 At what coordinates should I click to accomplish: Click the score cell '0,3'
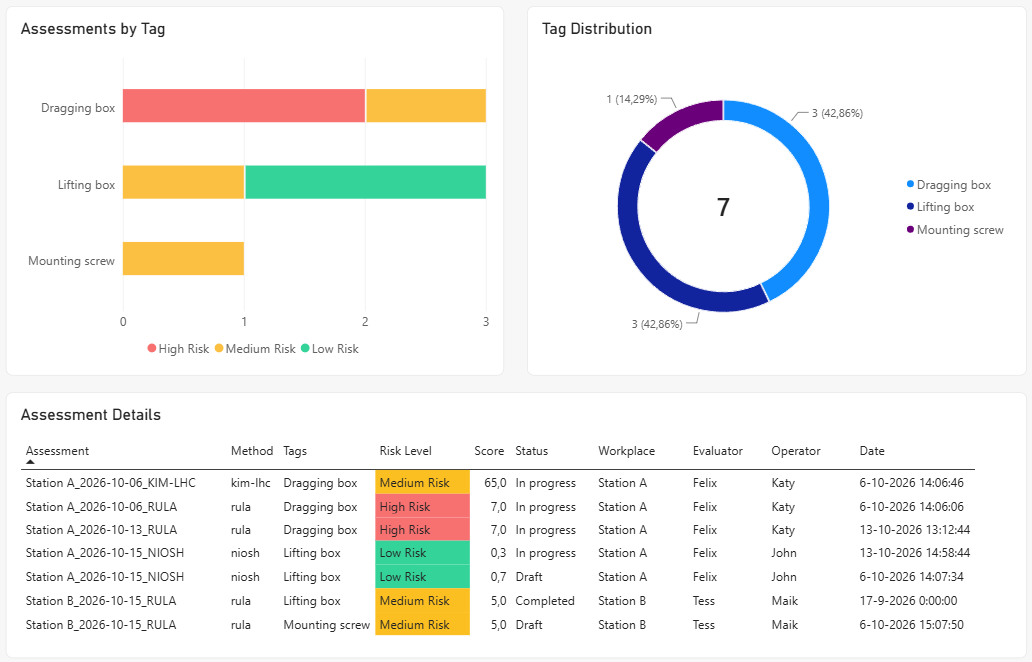click(x=498, y=553)
